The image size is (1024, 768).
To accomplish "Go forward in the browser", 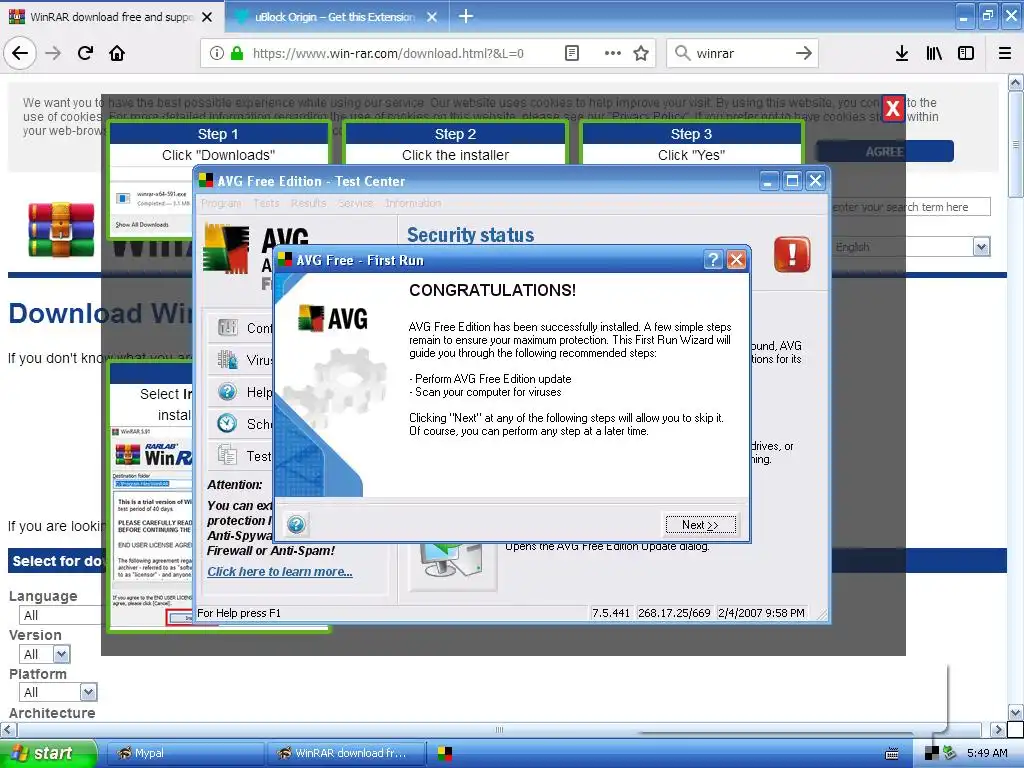I will tap(53, 53).
